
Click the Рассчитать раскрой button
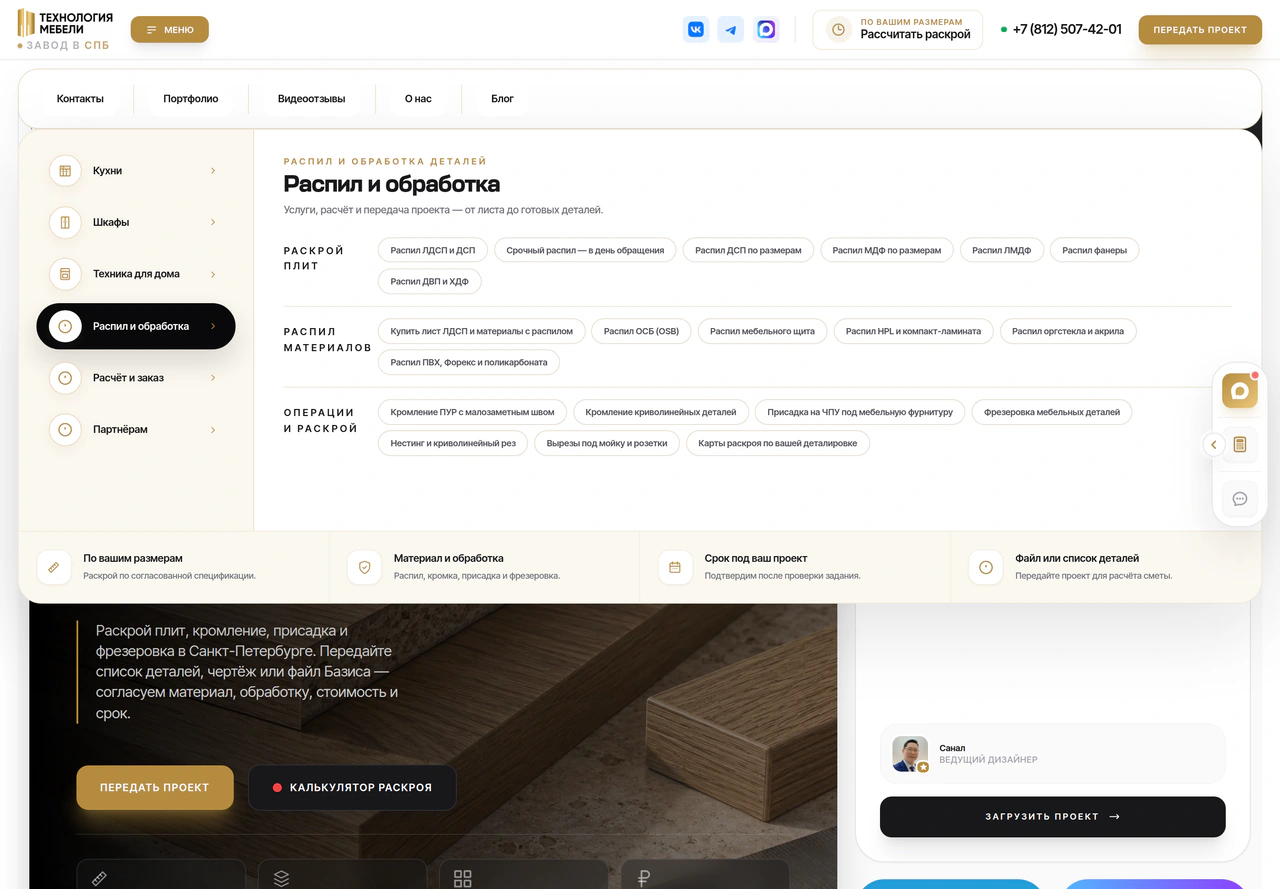pyautogui.click(x=897, y=30)
